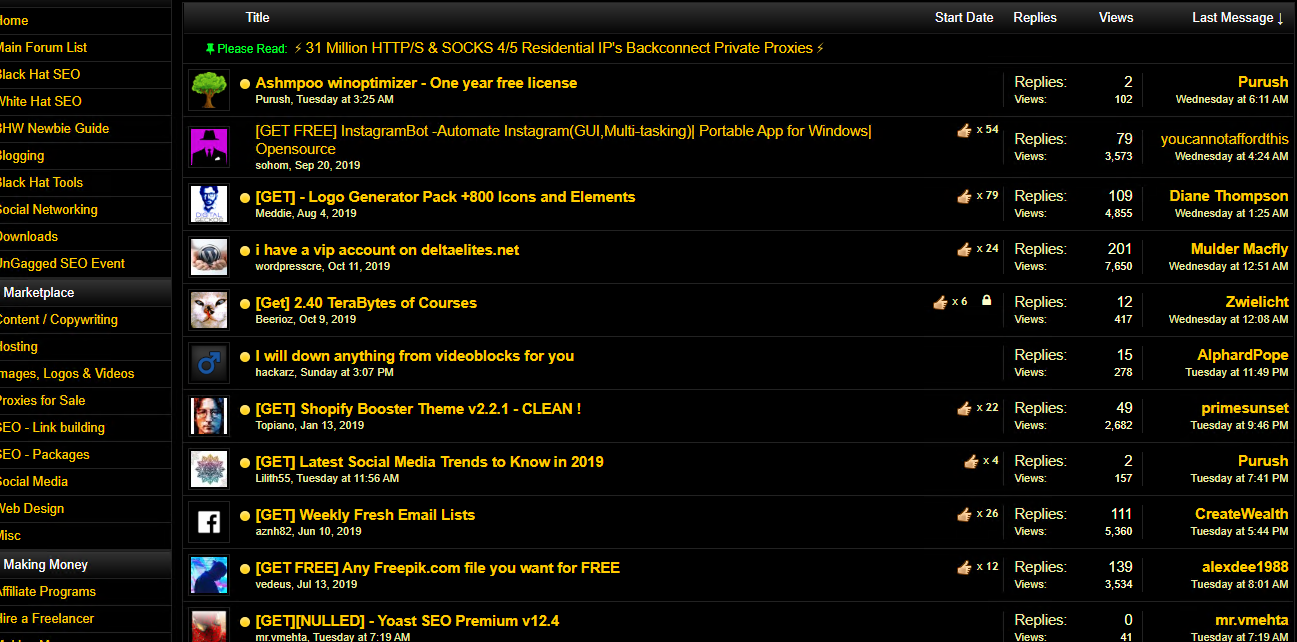
Task: Click unread dot beside videoblocks thread
Action: (x=245, y=357)
